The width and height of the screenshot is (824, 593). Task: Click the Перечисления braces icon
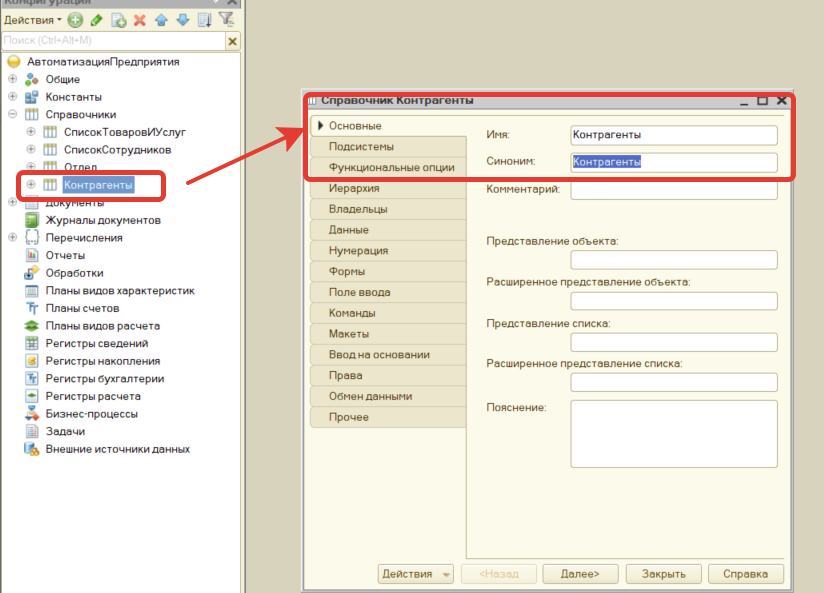click(32, 238)
